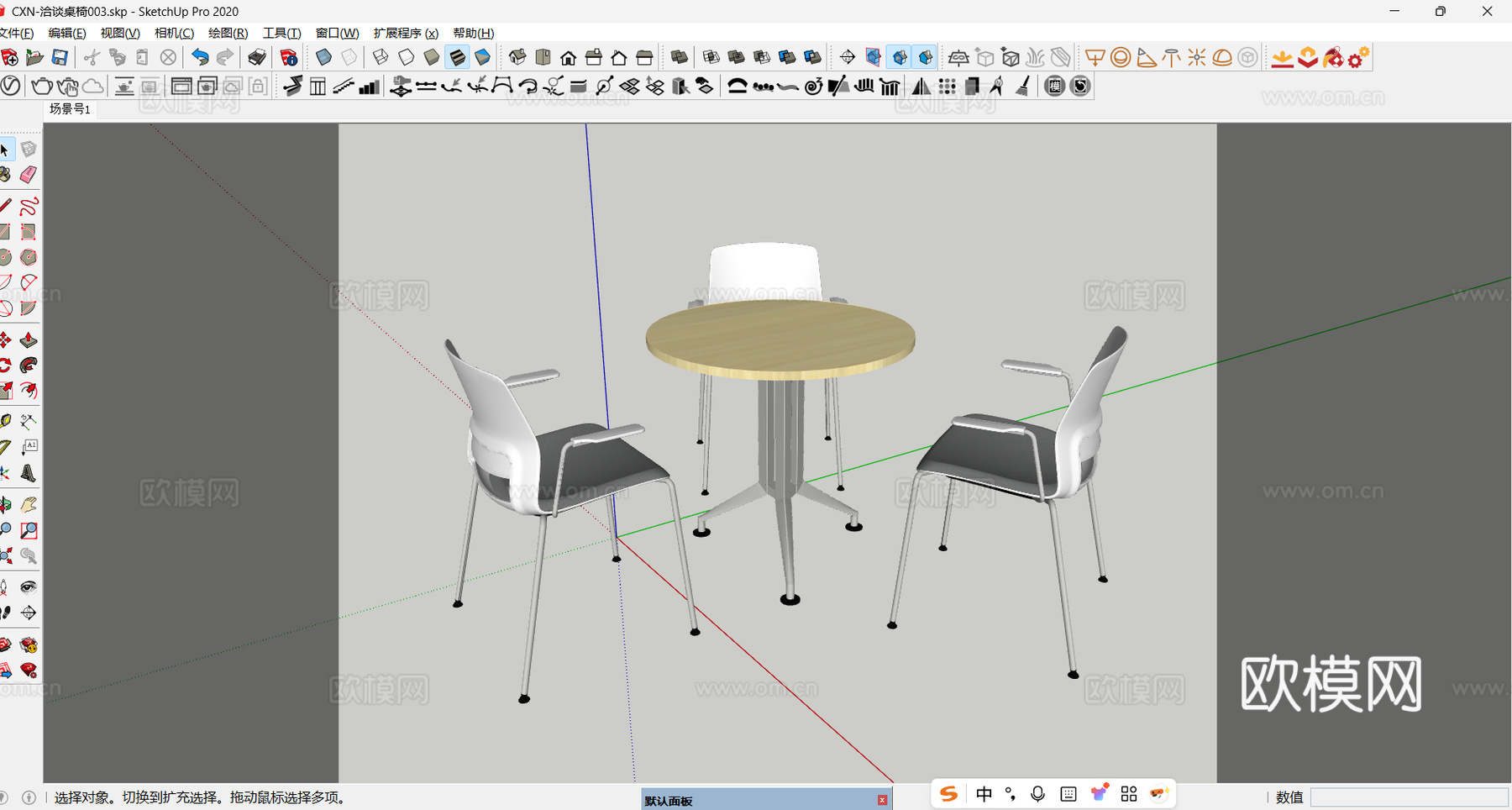The height and width of the screenshot is (810, 1512).
Task: Click the round 模 plugin icon
Action: pos(1054,86)
